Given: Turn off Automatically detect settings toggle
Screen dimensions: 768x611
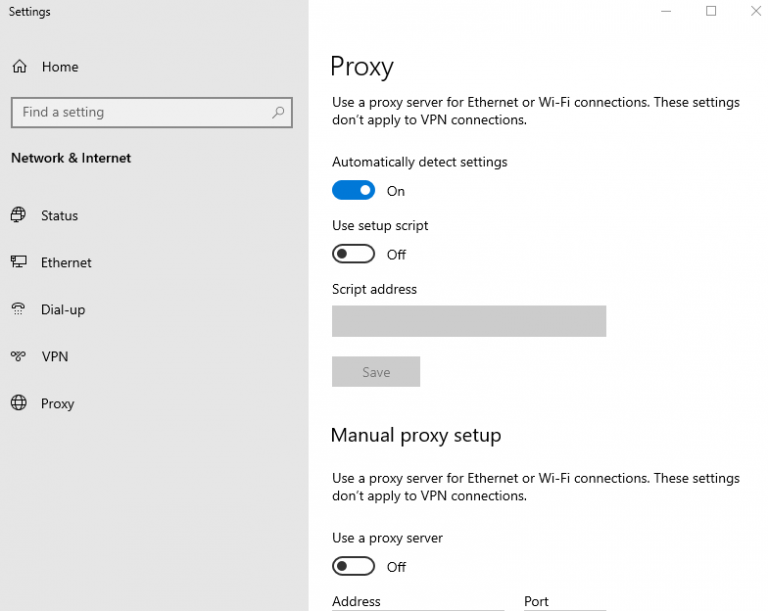Looking at the screenshot, I should point(353,191).
